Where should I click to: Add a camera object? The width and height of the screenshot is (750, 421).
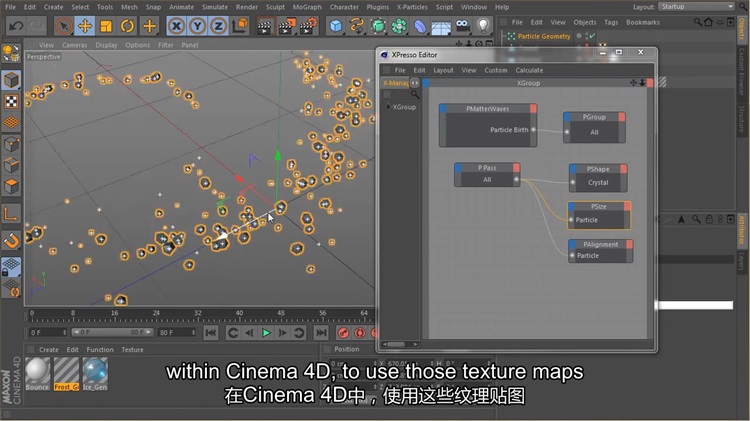463,26
